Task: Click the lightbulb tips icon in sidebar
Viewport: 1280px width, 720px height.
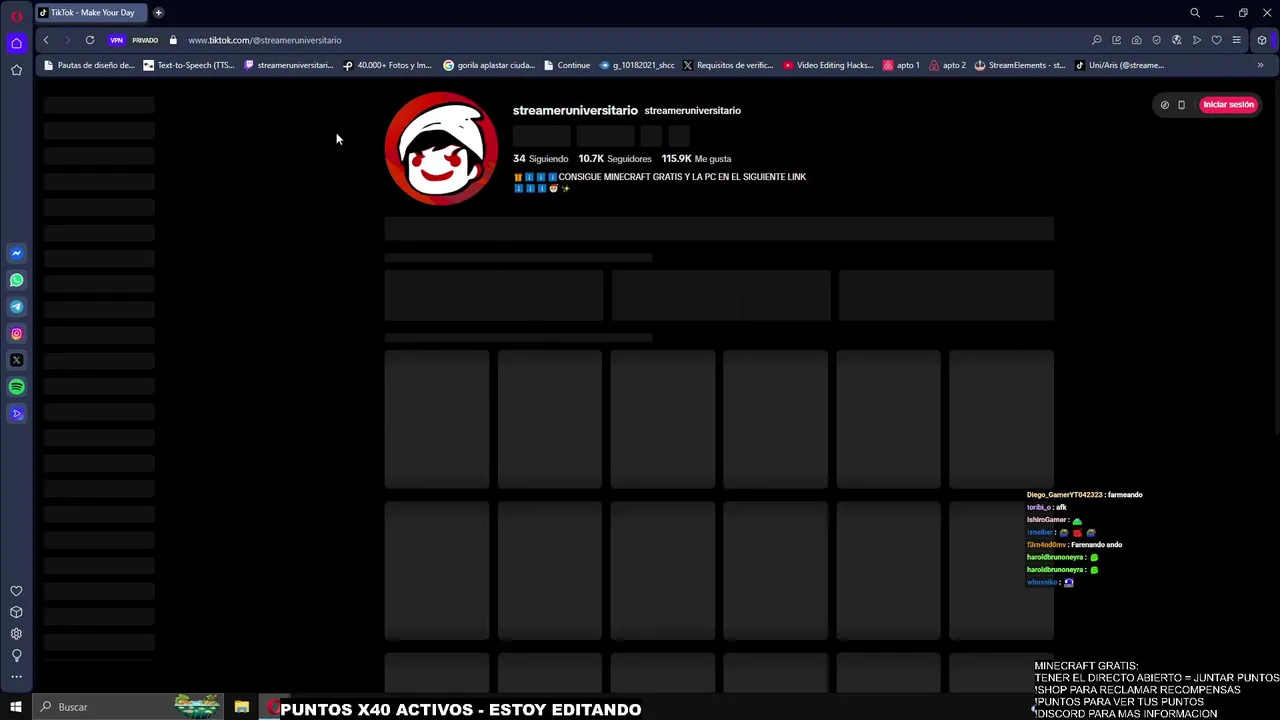Action: [x=16, y=656]
